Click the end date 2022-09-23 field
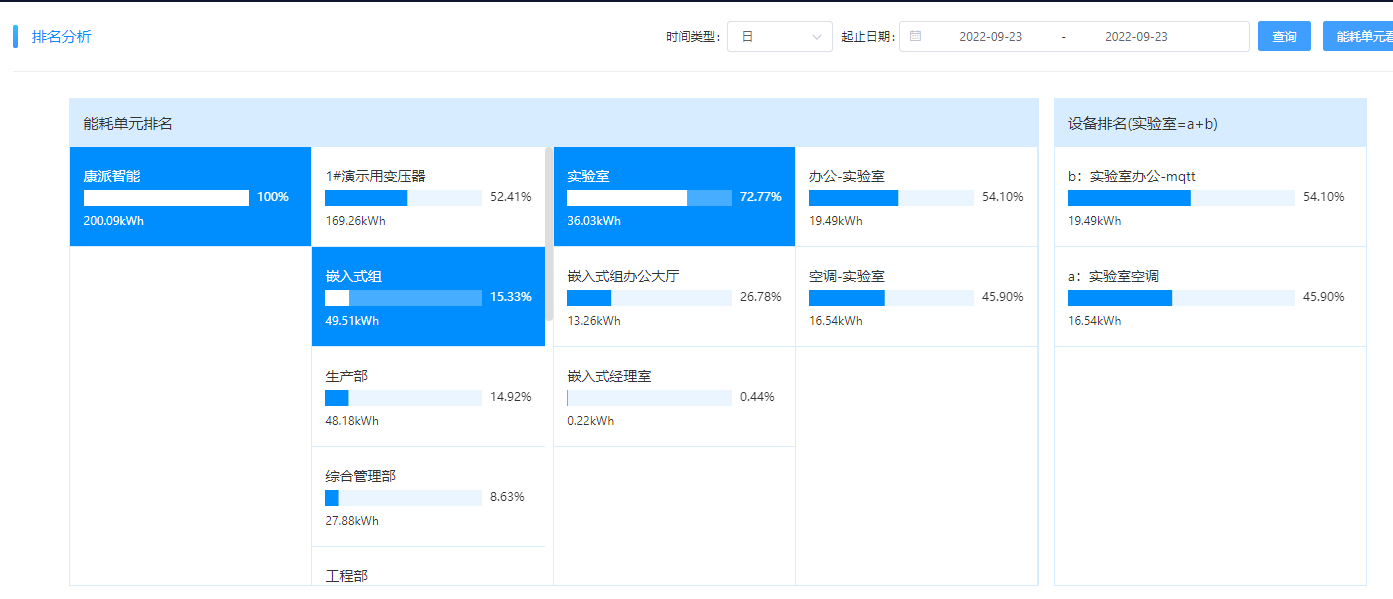The image size is (1393, 599). click(1136, 37)
